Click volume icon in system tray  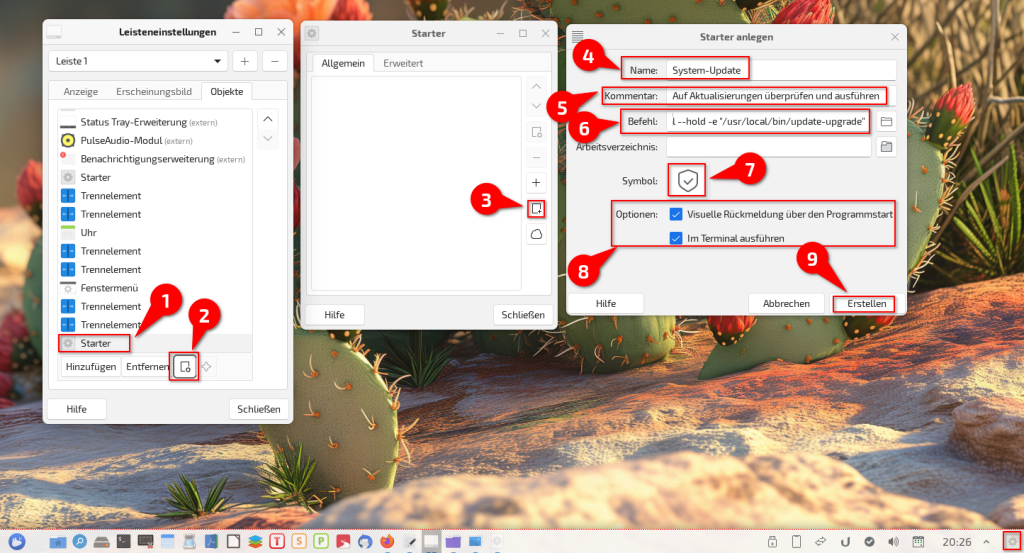(x=892, y=541)
